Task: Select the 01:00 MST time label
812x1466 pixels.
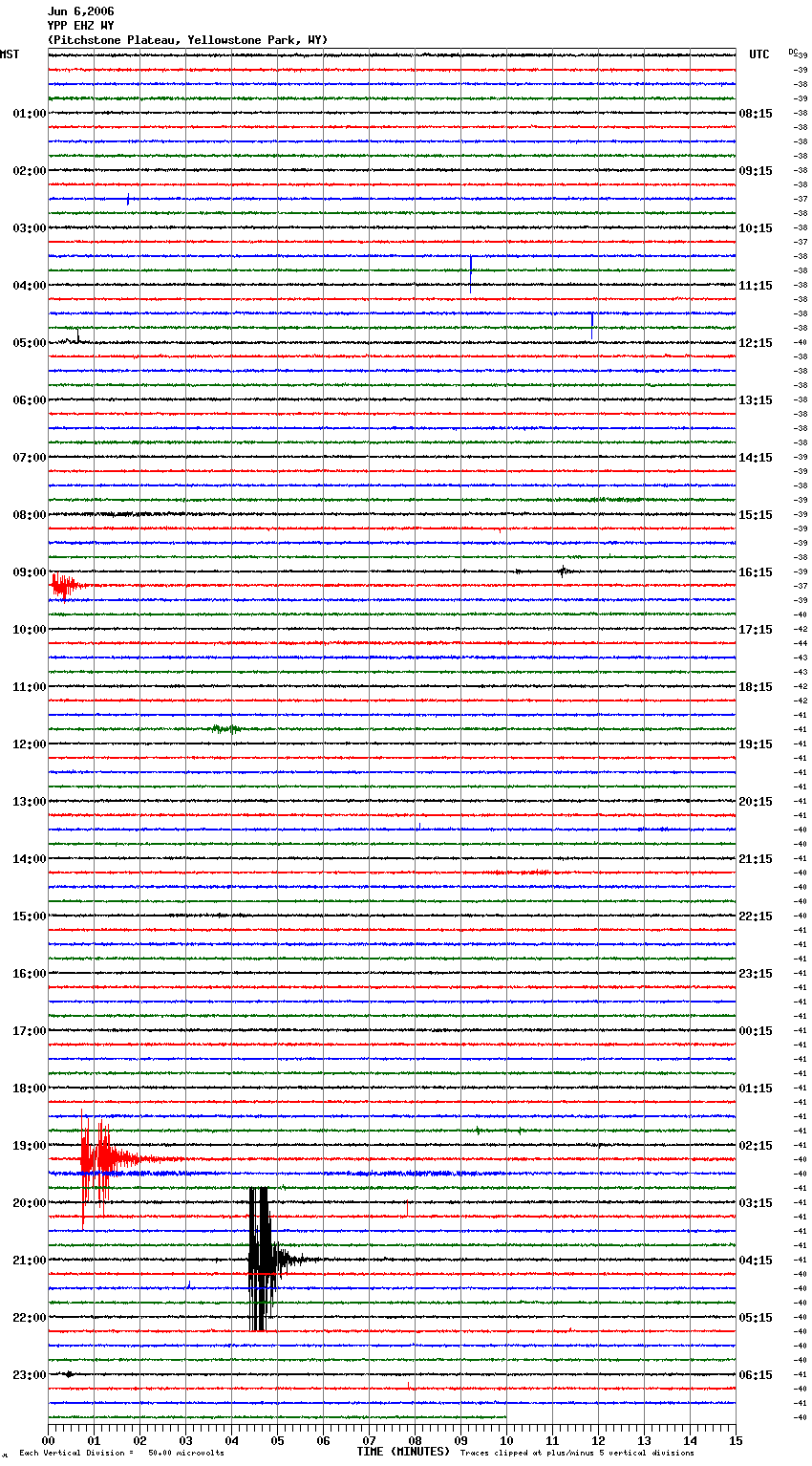Action: click(x=29, y=114)
